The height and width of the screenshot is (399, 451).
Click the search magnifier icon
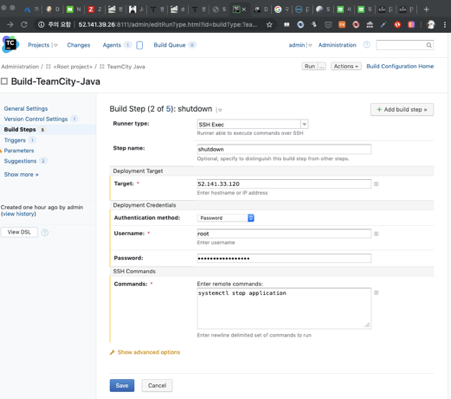click(x=429, y=45)
